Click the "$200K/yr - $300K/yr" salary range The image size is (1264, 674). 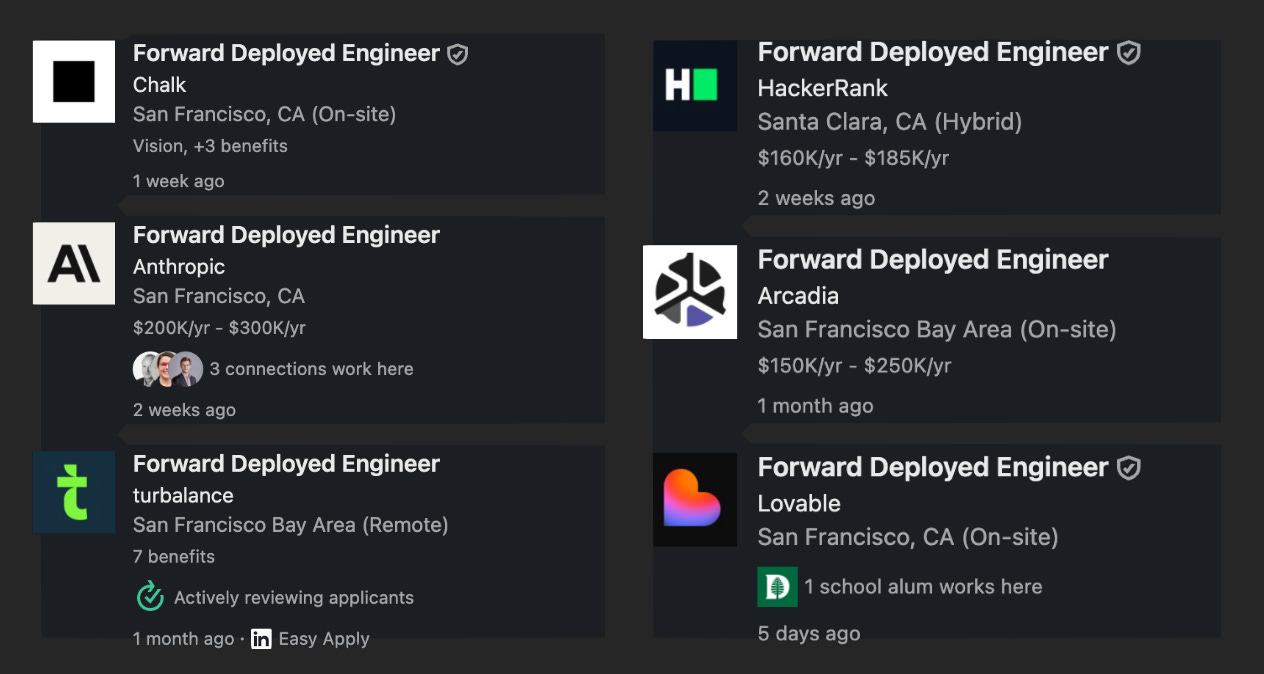pos(219,328)
